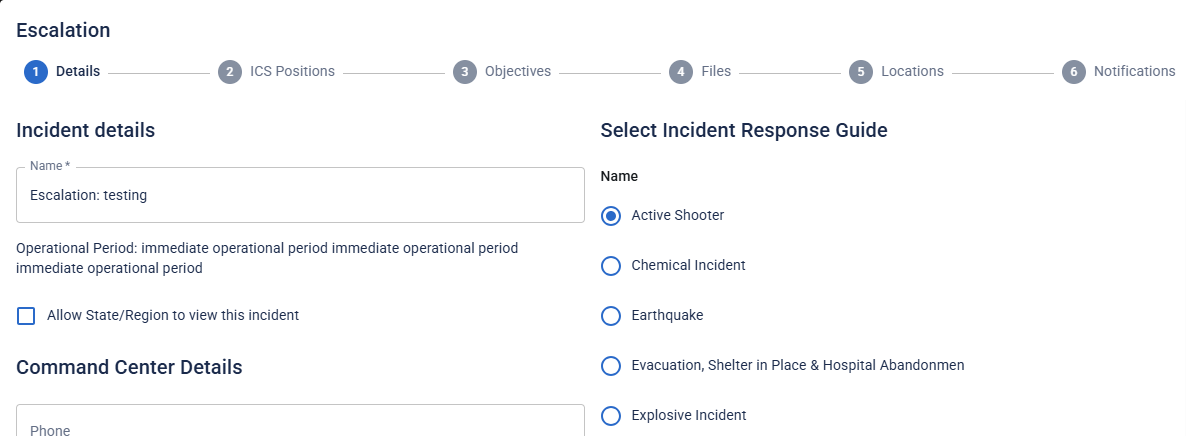Enable Allow State/Region to view this incident

pyautogui.click(x=27, y=316)
